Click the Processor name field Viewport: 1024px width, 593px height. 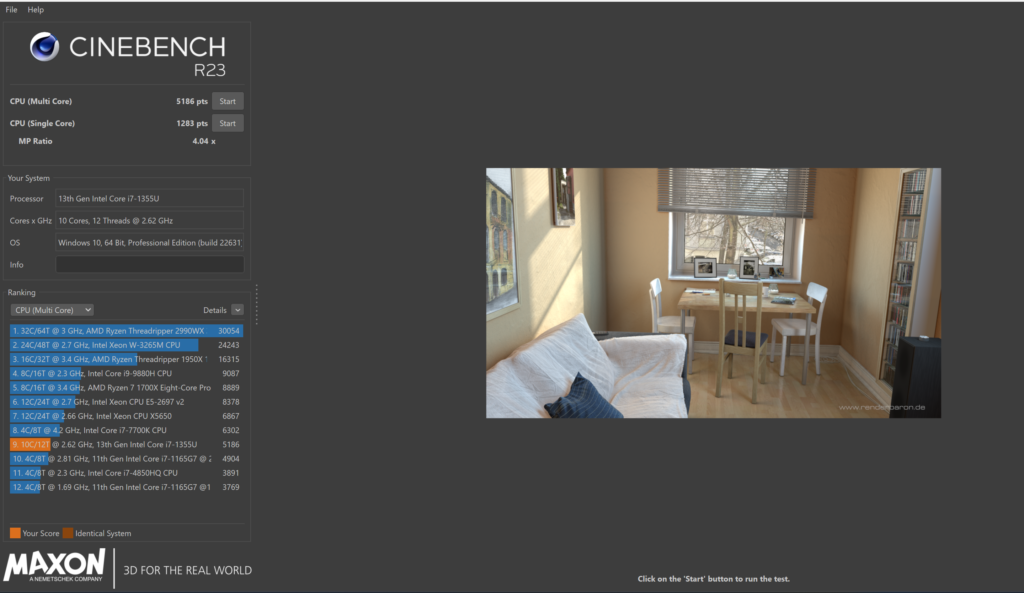pos(149,199)
